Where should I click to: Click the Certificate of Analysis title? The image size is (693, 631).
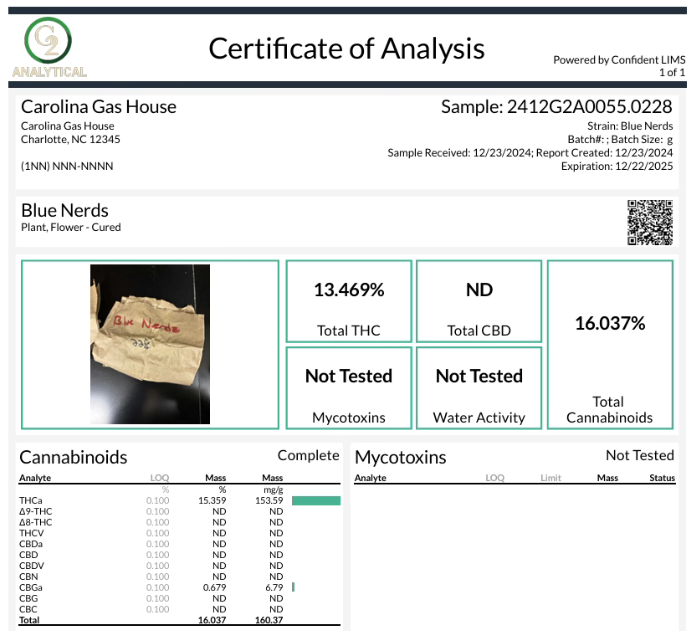pyautogui.click(x=346, y=48)
